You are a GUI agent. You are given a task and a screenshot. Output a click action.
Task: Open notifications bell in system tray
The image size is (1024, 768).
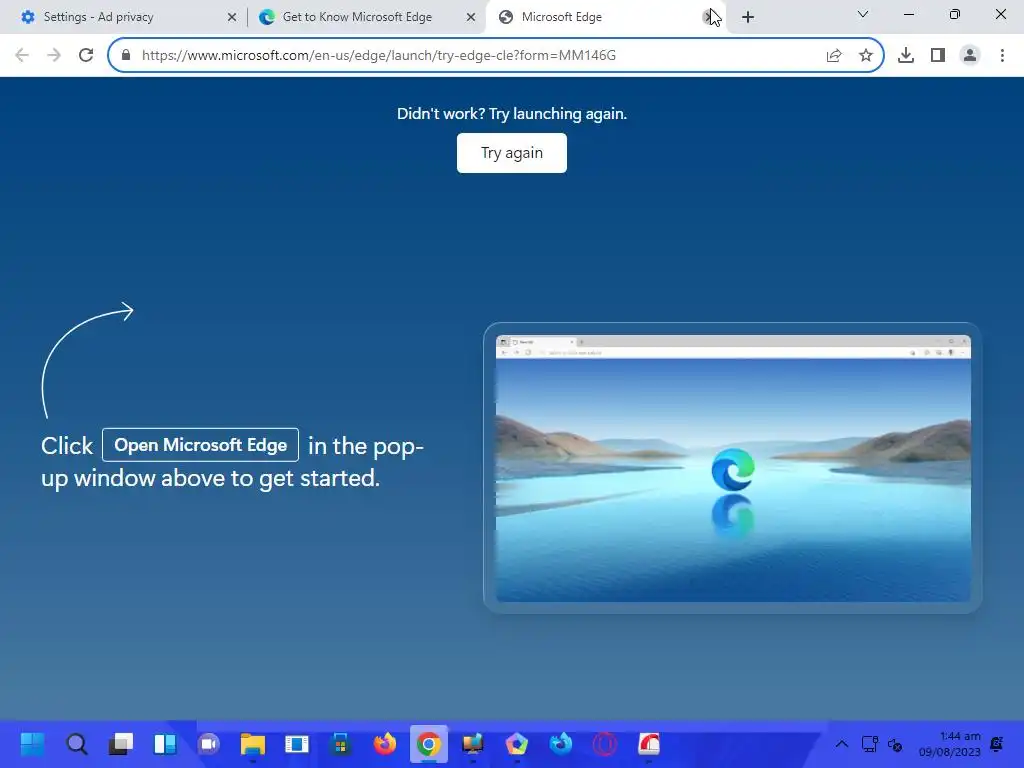tap(997, 744)
